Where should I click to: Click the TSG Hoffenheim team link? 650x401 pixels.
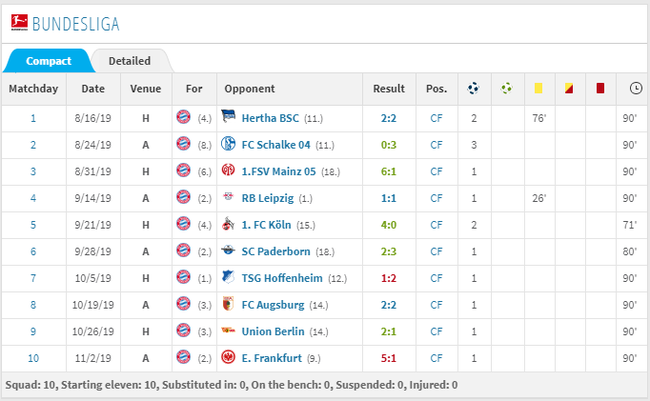tap(282, 278)
